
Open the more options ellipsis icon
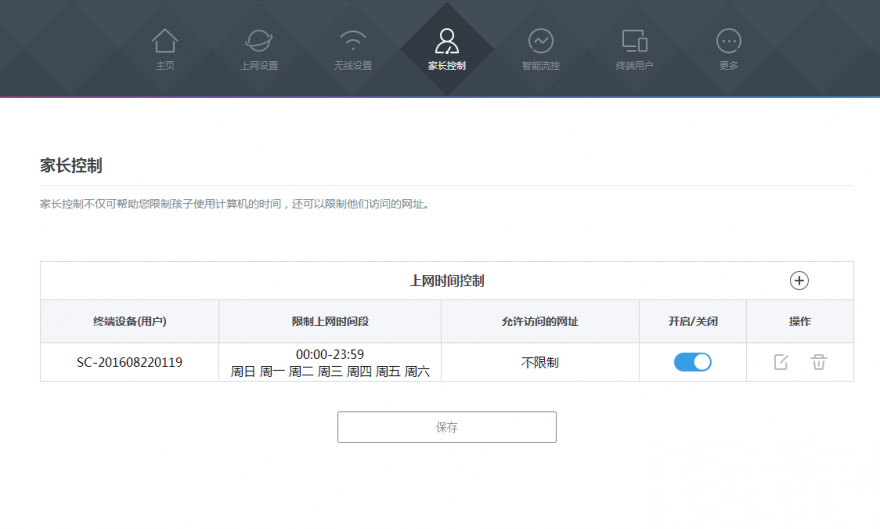click(x=729, y=41)
